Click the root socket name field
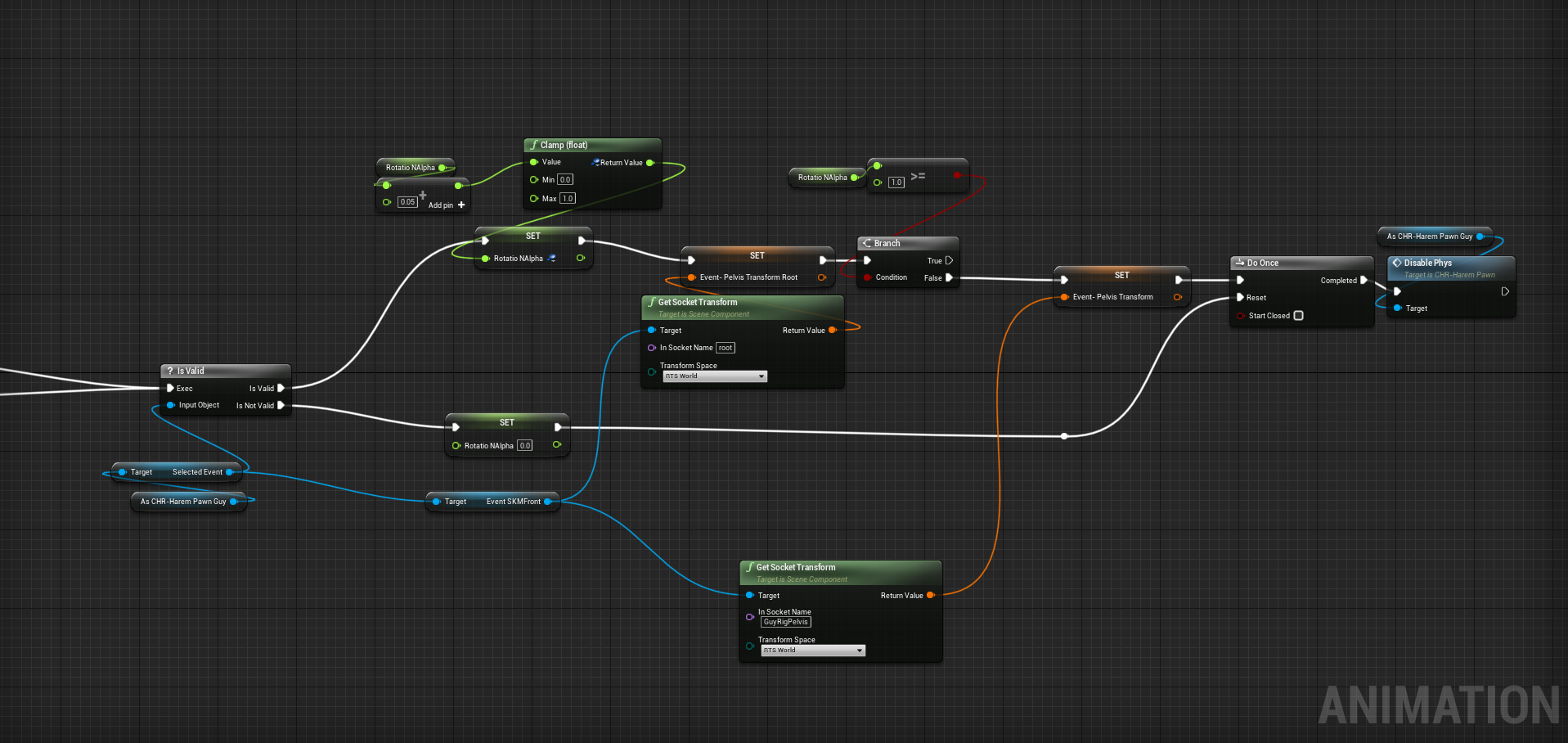Screen dimensions: 1568x743 tap(726, 348)
